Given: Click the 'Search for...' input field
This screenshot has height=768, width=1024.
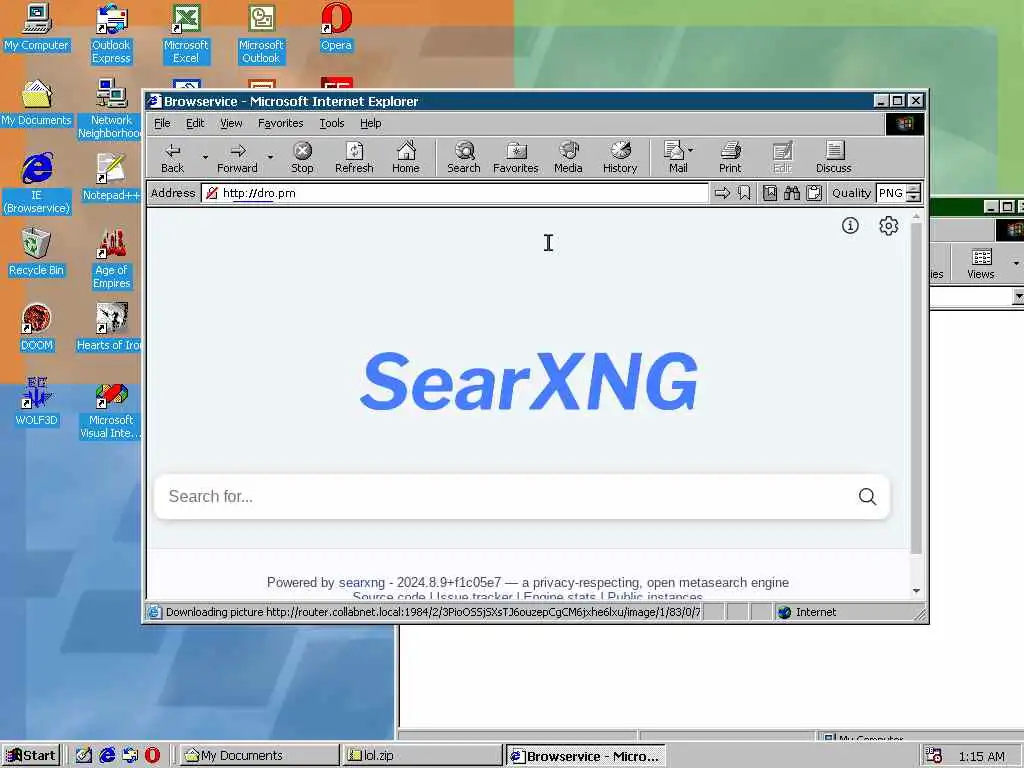Looking at the screenshot, I should pos(509,496).
